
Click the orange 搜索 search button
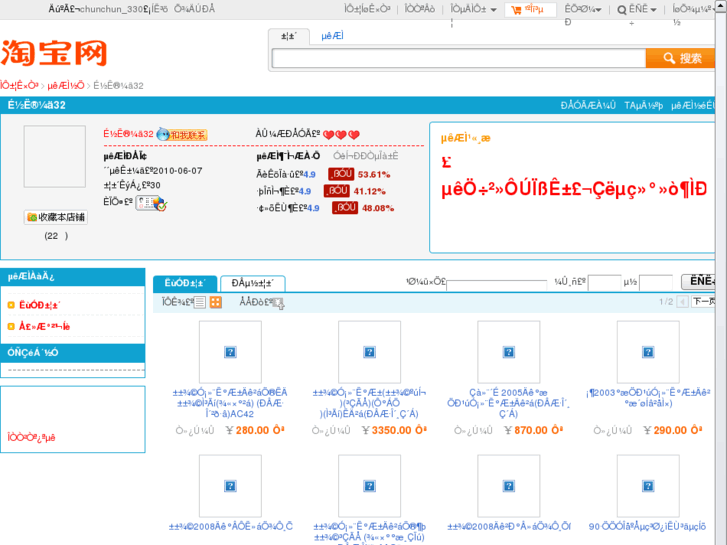coord(680,58)
